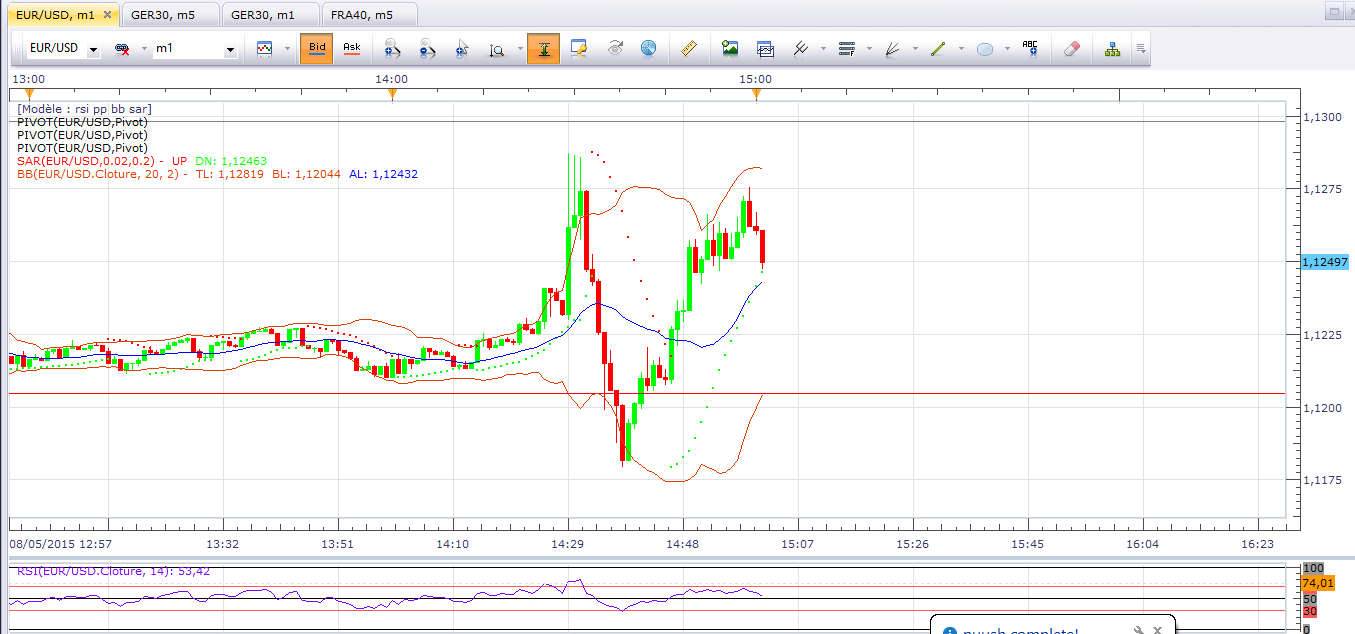Select the zoom out magnifier tool
The height and width of the screenshot is (634, 1355).
click(x=427, y=48)
